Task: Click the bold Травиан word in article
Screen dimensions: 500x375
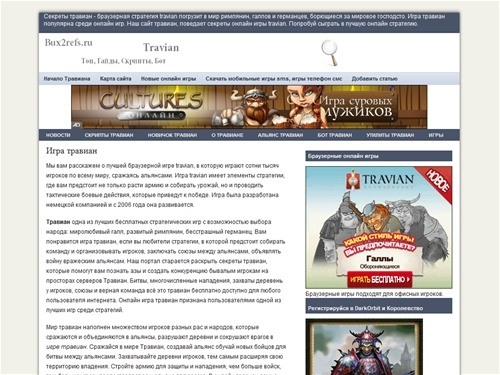Action: pos(58,222)
